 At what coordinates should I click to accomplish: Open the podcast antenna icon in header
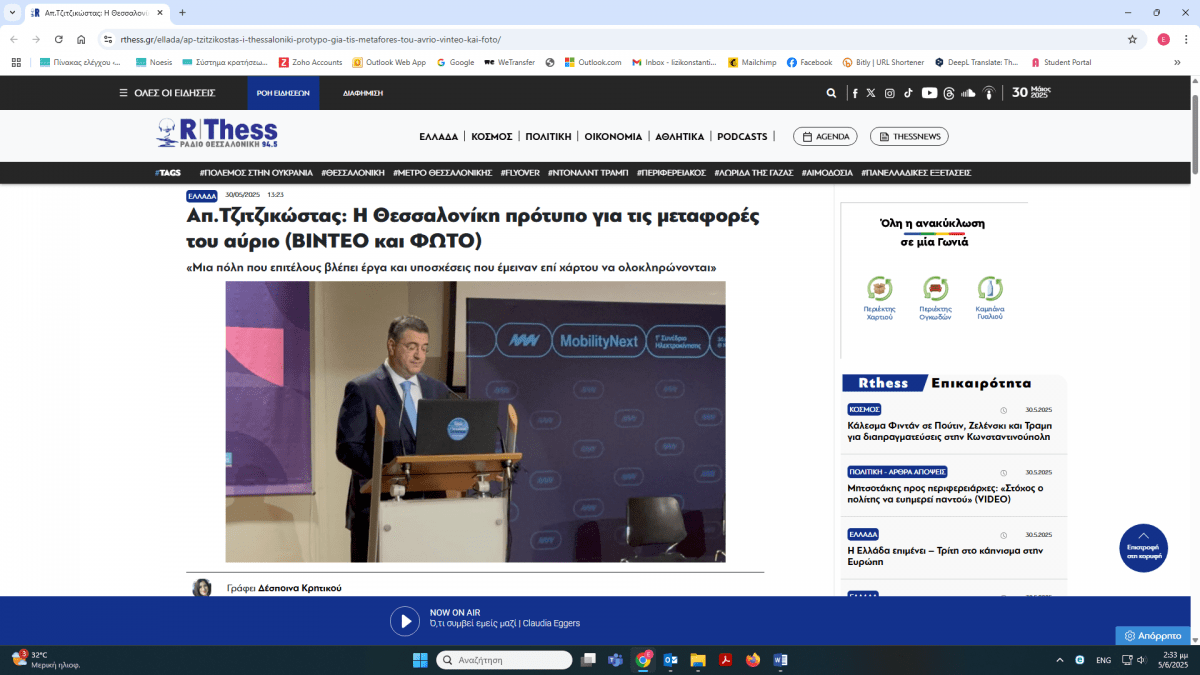coord(989,93)
